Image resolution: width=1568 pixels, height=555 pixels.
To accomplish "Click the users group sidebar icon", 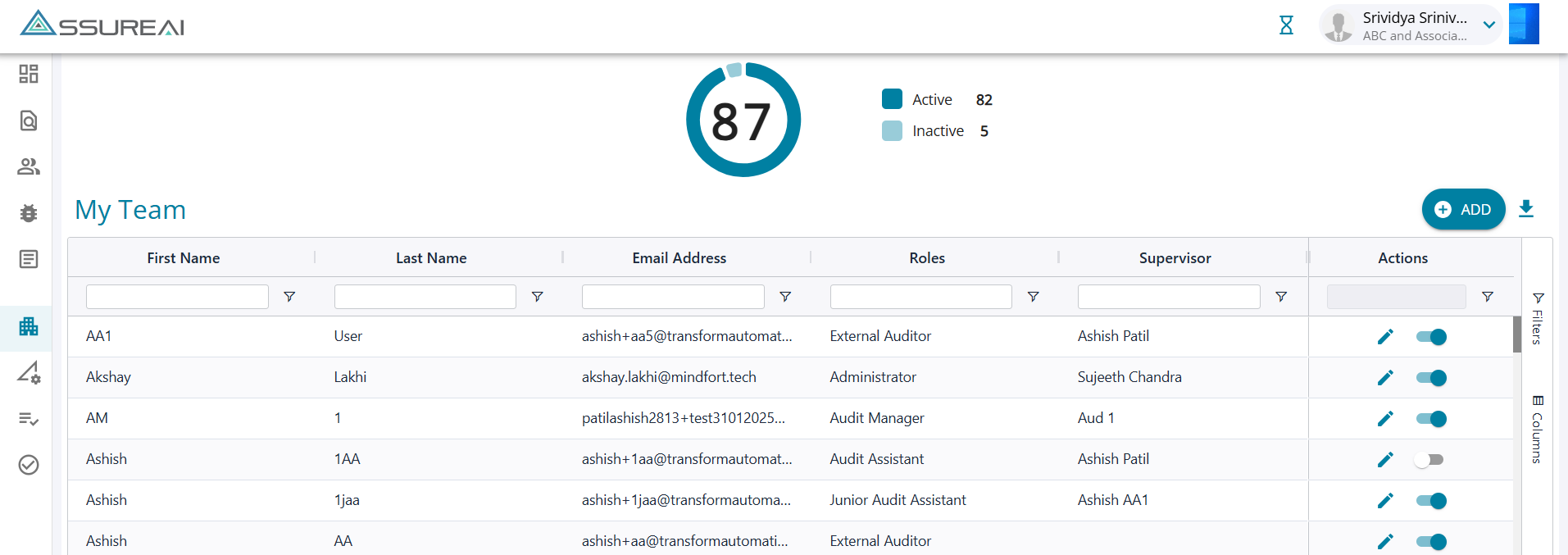I will point(29,166).
